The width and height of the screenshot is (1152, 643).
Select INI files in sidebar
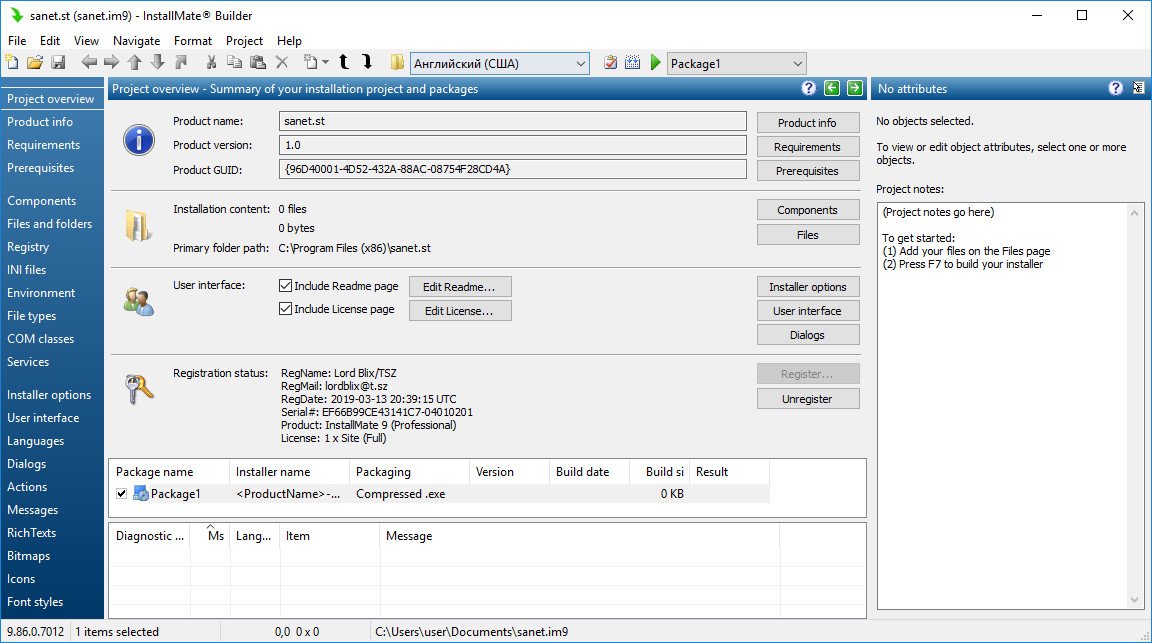(26, 270)
